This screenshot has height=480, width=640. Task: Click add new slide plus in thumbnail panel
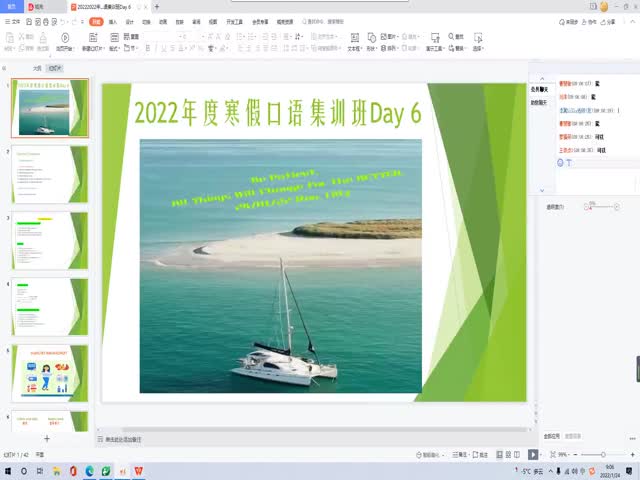pyautogui.click(x=46, y=438)
